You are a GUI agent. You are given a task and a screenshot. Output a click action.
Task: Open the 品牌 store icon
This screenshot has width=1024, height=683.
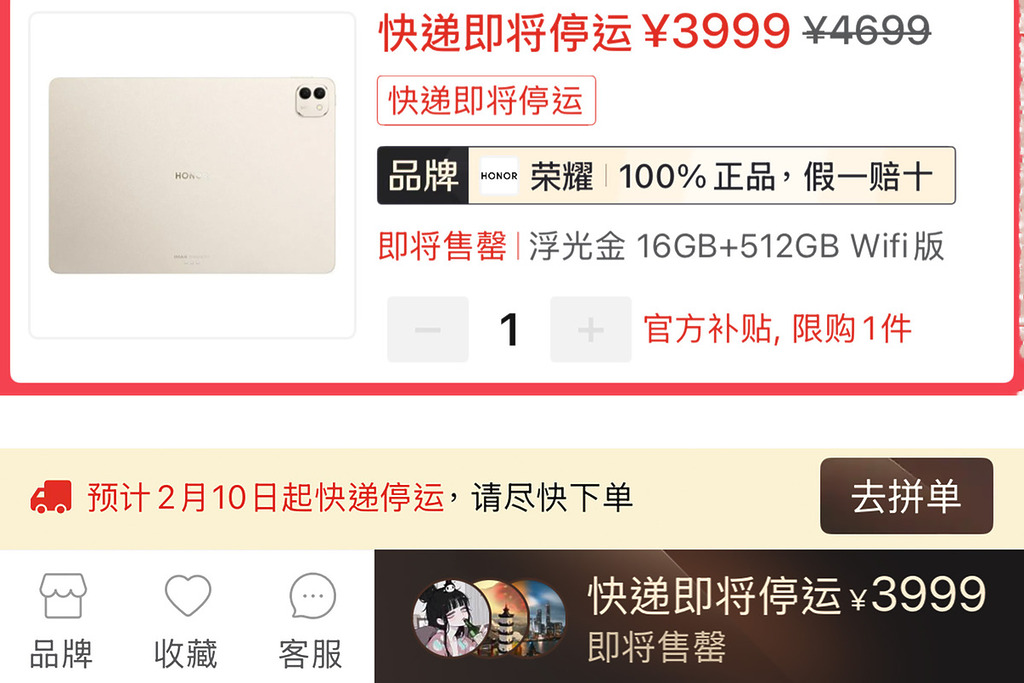click(62, 596)
